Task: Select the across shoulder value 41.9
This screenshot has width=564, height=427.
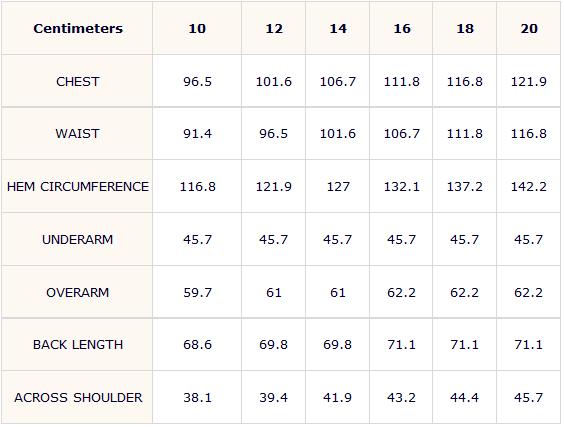Action: pyautogui.click(x=337, y=398)
